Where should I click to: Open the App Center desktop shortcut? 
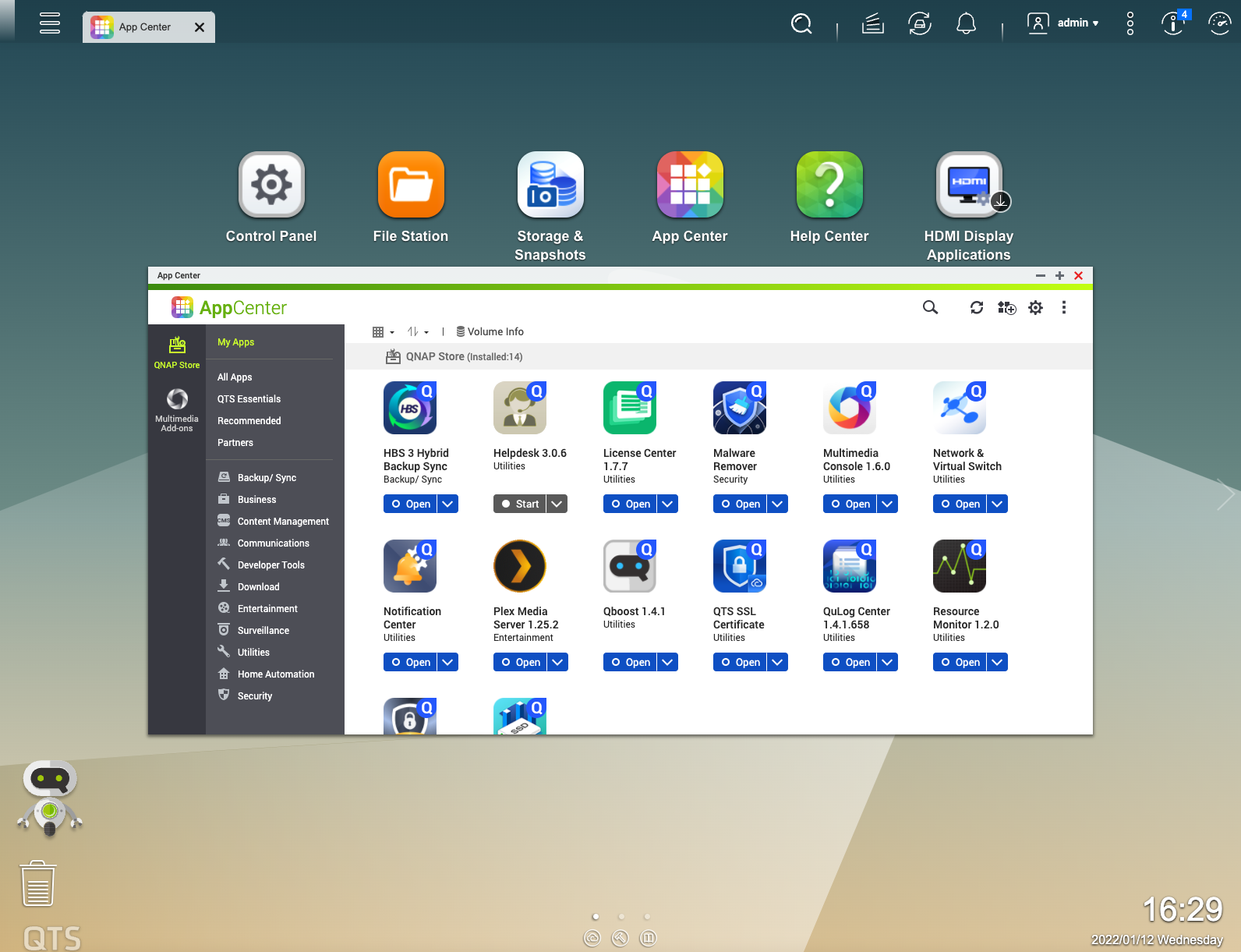point(690,185)
